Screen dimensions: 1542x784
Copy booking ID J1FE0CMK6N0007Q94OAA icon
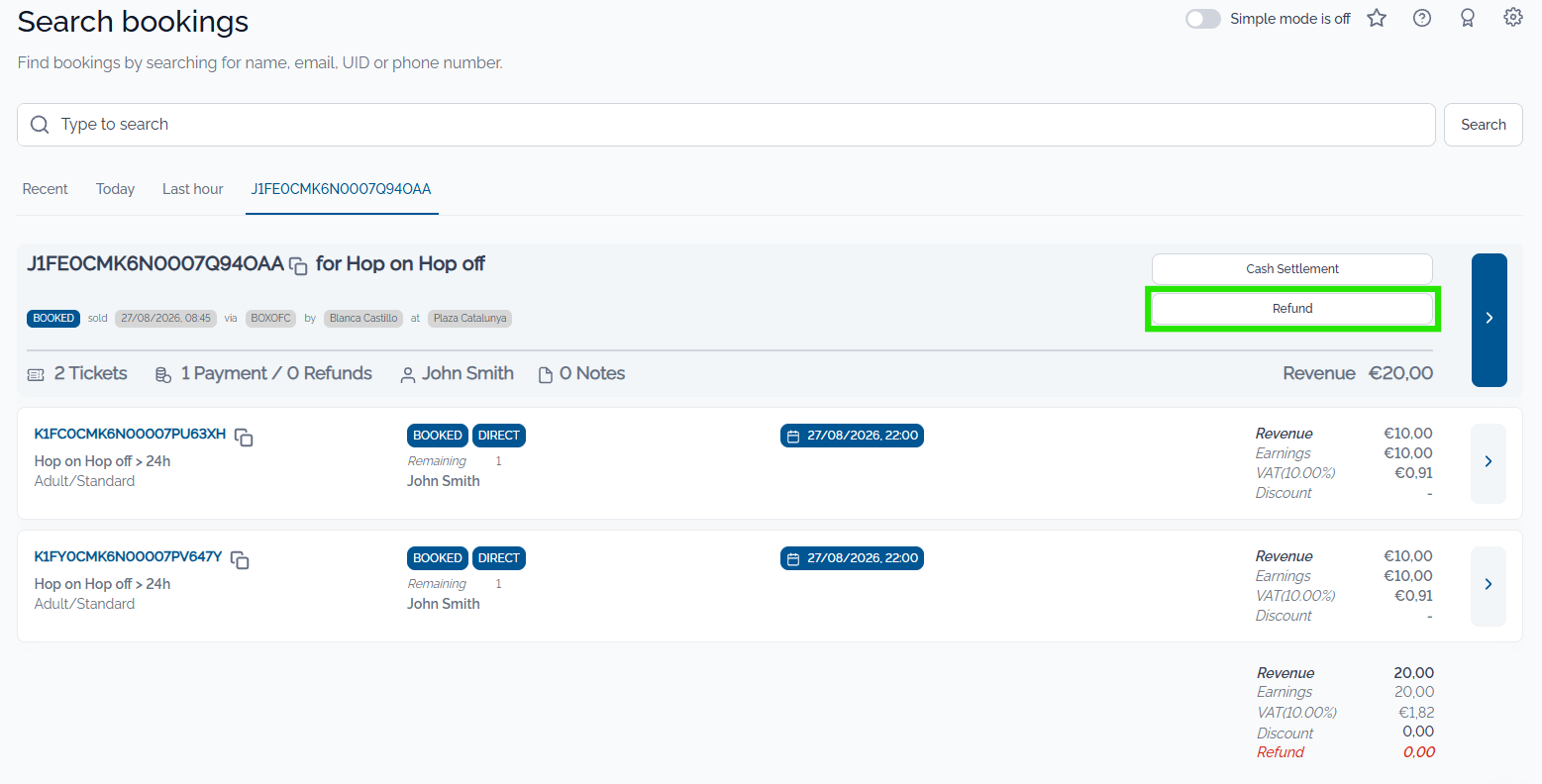click(298, 265)
